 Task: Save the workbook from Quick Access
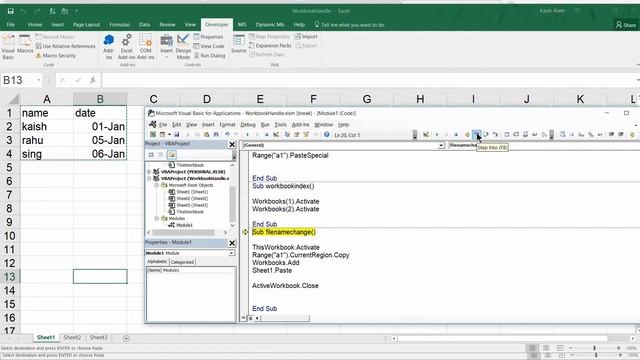(10, 11)
